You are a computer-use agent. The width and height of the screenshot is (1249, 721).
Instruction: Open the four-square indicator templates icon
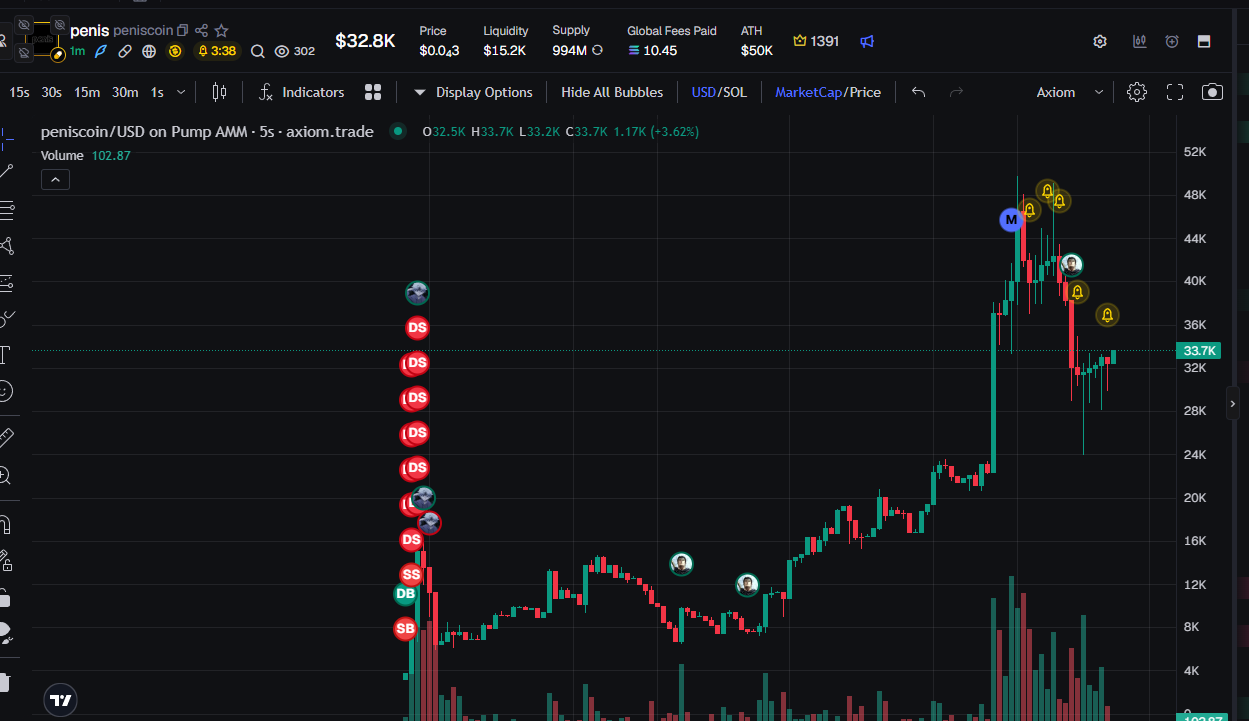point(373,92)
